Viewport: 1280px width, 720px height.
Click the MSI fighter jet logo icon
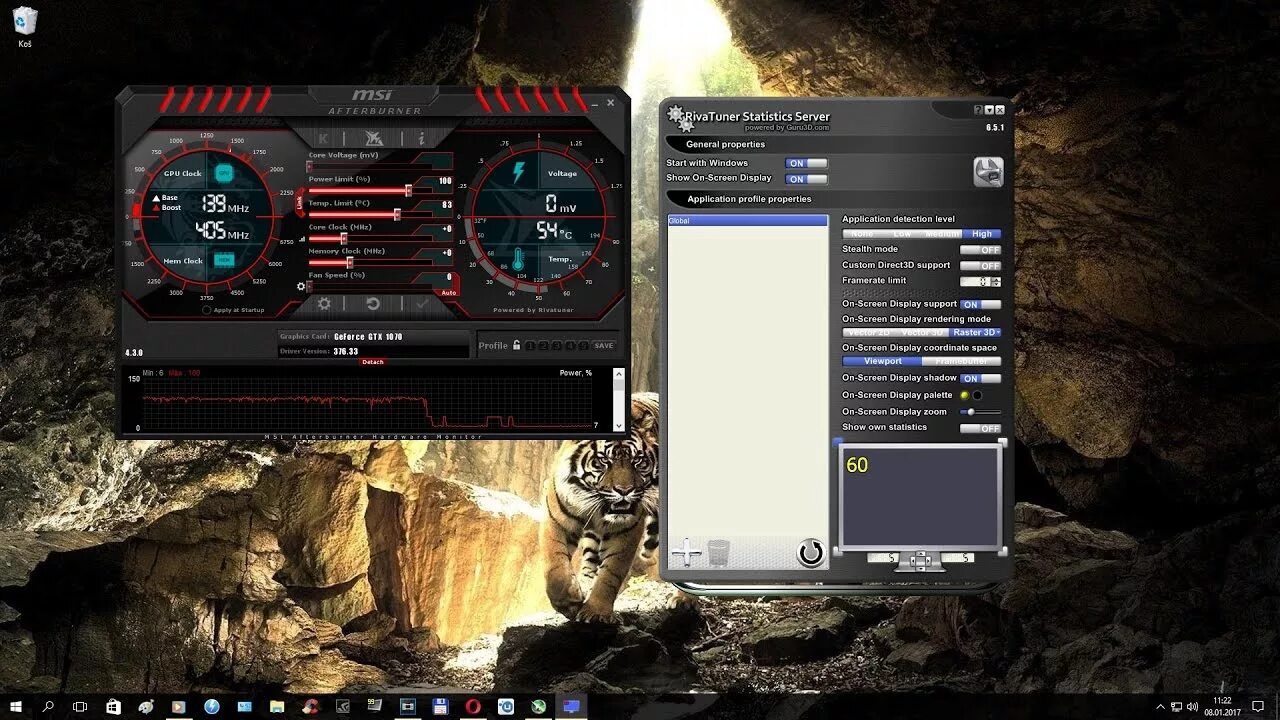pyautogui.click(x=374, y=138)
